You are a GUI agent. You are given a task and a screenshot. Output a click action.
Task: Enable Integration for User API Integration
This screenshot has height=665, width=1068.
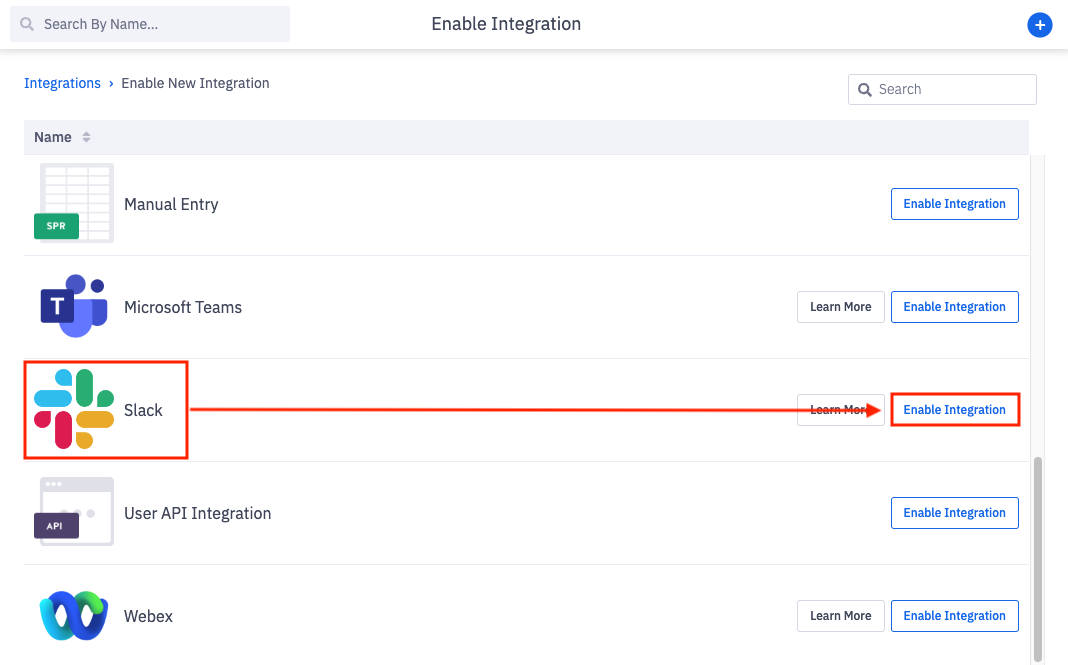(954, 512)
